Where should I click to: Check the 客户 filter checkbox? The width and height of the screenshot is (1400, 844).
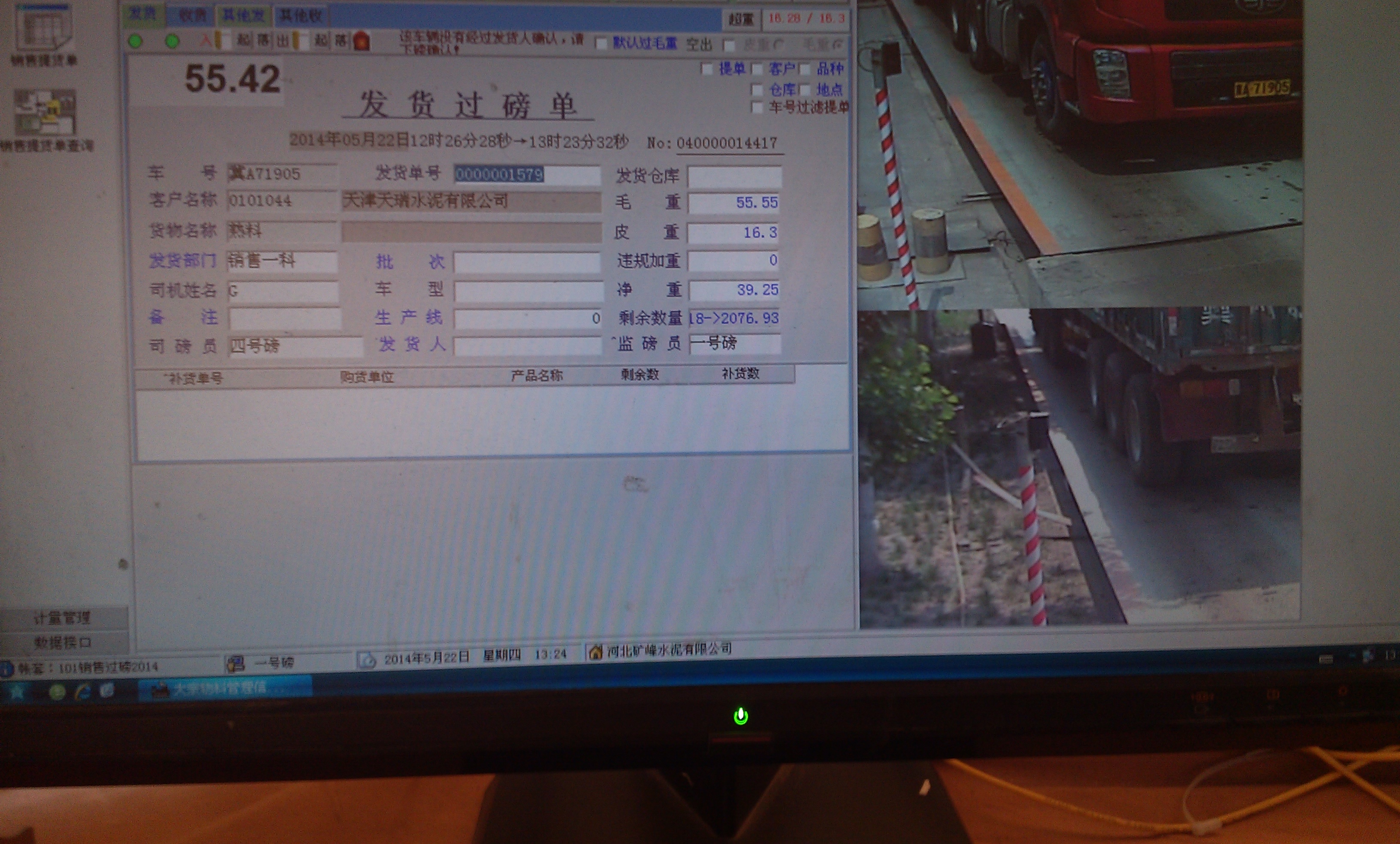coord(756,69)
